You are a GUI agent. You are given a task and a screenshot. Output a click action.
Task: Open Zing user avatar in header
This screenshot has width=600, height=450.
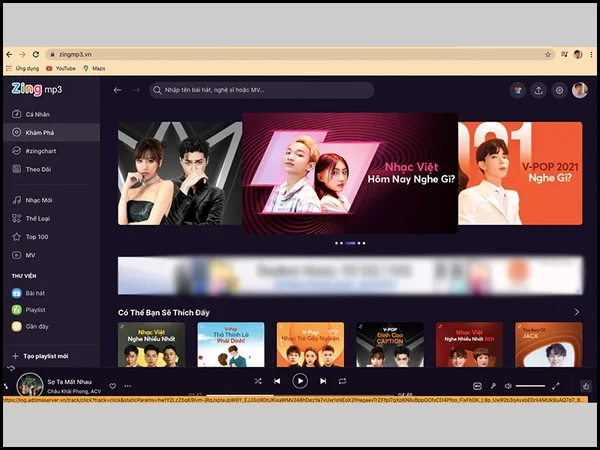click(580, 90)
